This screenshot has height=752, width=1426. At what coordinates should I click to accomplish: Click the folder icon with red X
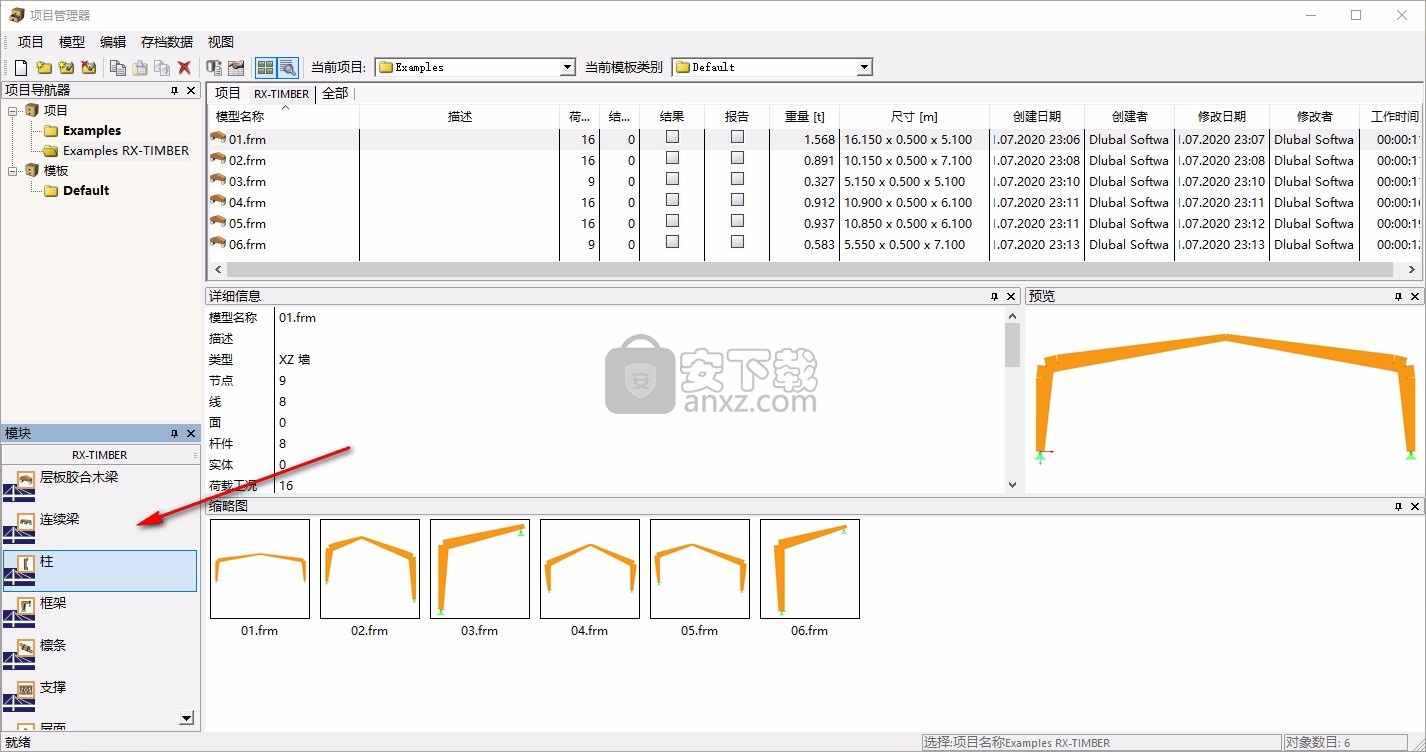point(89,67)
